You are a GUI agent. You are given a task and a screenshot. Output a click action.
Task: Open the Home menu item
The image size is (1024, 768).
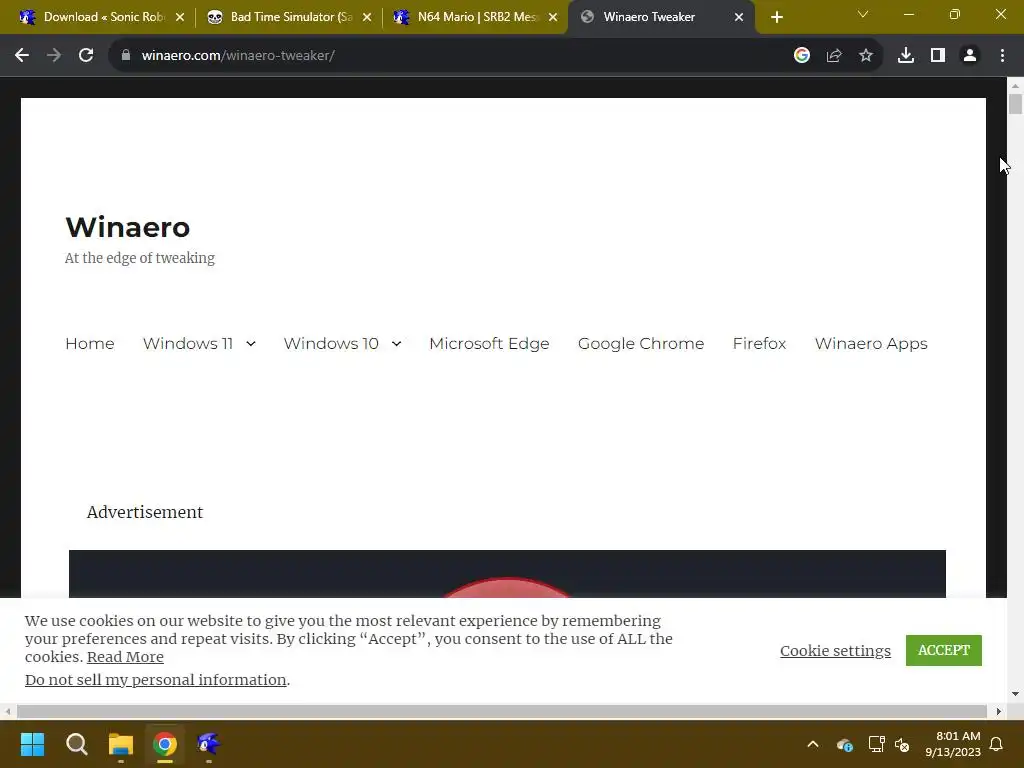pyautogui.click(x=89, y=344)
